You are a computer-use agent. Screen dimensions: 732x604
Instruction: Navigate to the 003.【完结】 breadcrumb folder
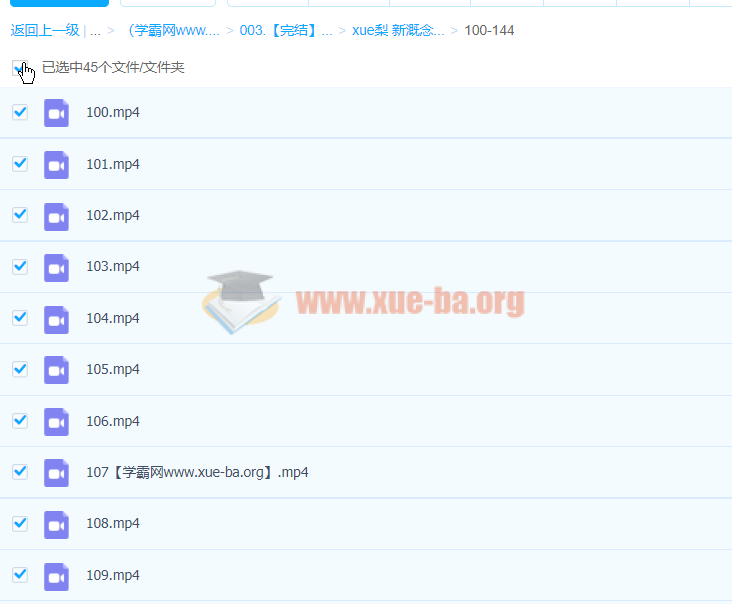[x=286, y=30]
